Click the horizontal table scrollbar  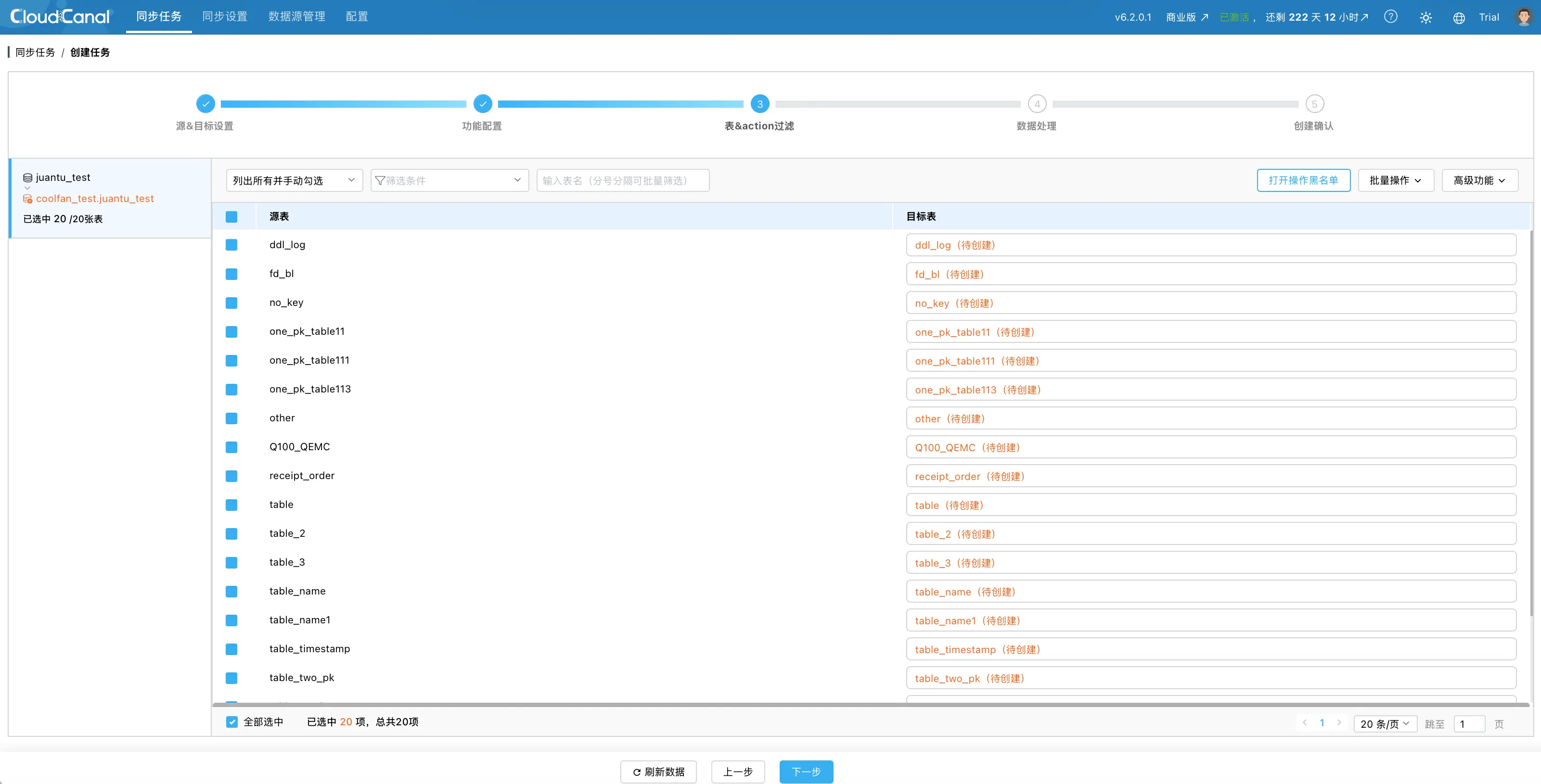(871, 705)
